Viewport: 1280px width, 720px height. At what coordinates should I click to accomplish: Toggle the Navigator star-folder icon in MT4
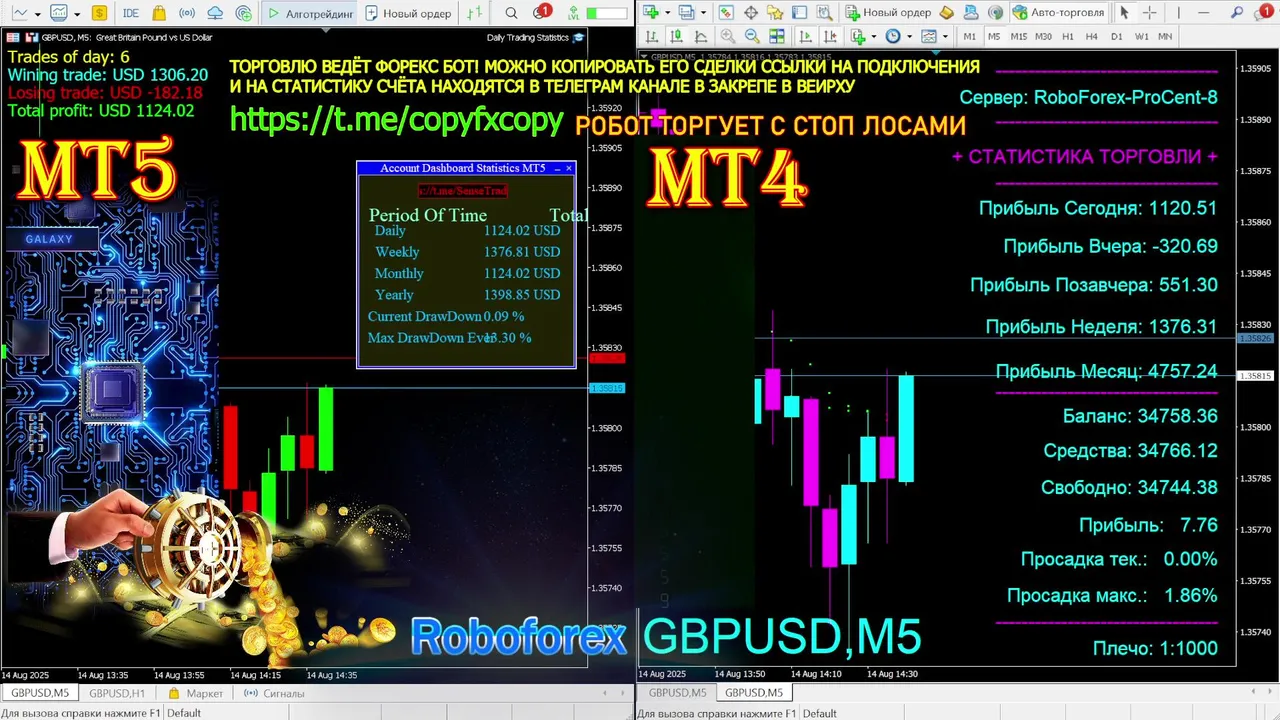click(x=774, y=12)
